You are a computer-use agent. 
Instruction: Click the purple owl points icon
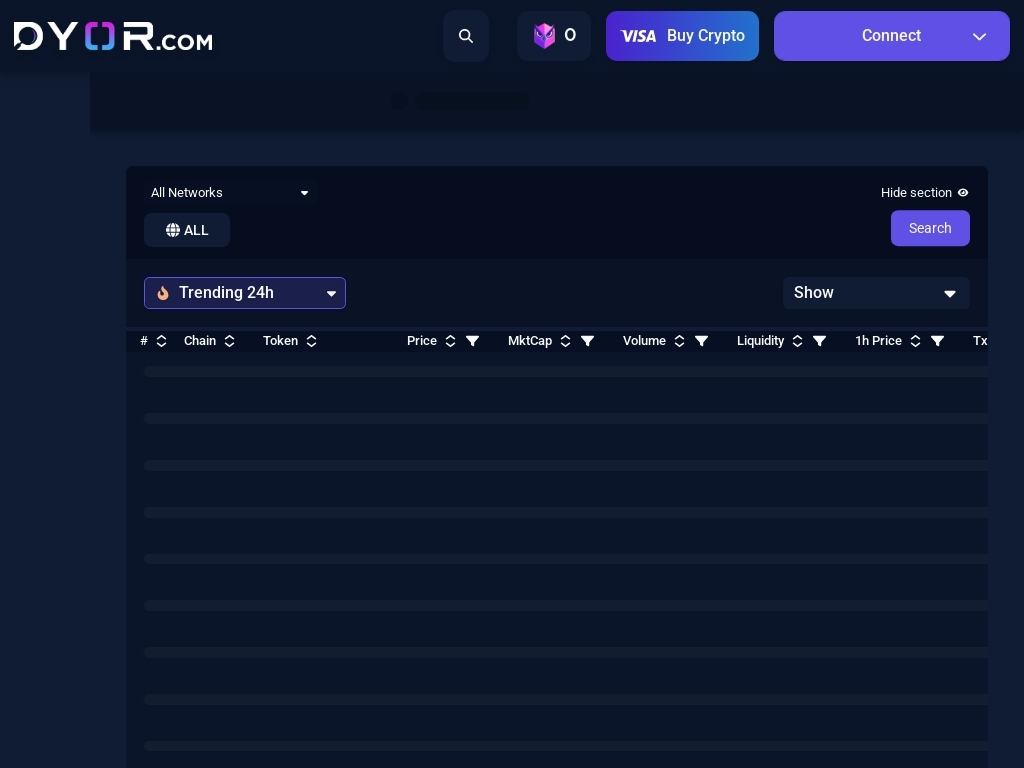[544, 36]
